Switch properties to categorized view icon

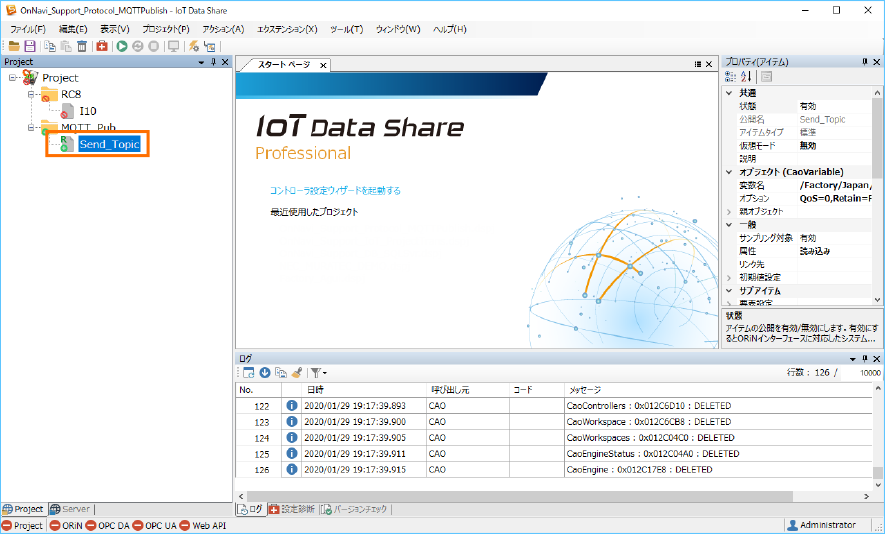click(x=730, y=77)
